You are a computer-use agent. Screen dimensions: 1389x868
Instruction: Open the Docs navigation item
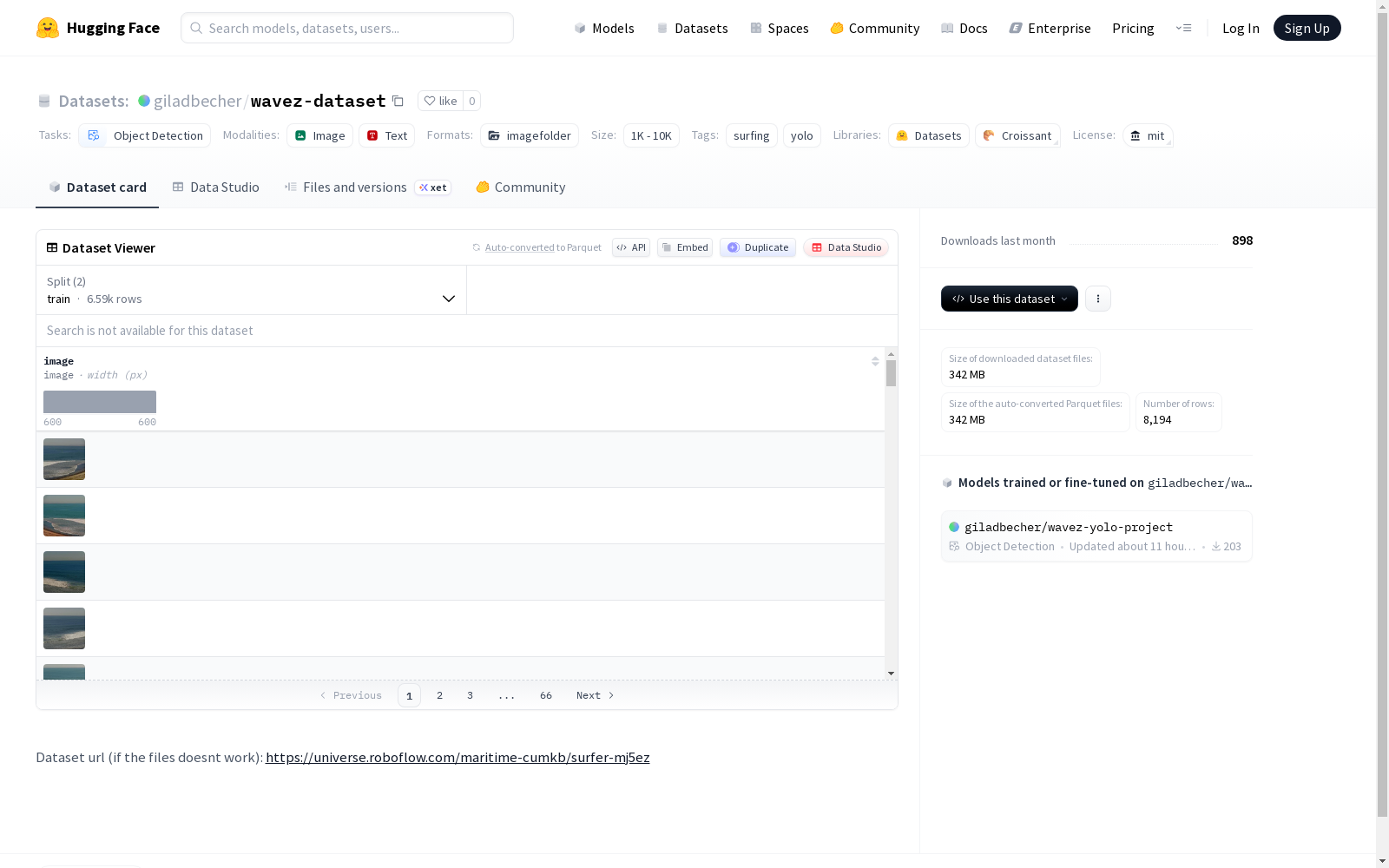pyautogui.click(x=964, y=28)
